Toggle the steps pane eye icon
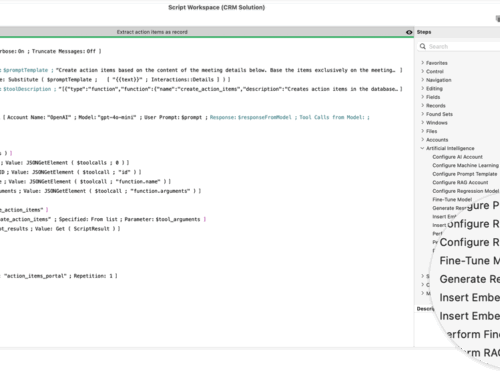The width and height of the screenshot is (500, 383). tap(409, 32)
